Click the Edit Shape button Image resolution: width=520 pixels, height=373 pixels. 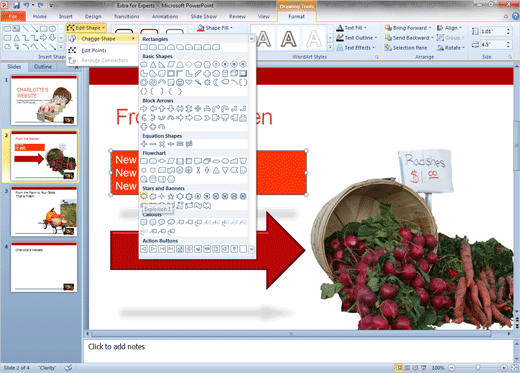pos(86,28)
